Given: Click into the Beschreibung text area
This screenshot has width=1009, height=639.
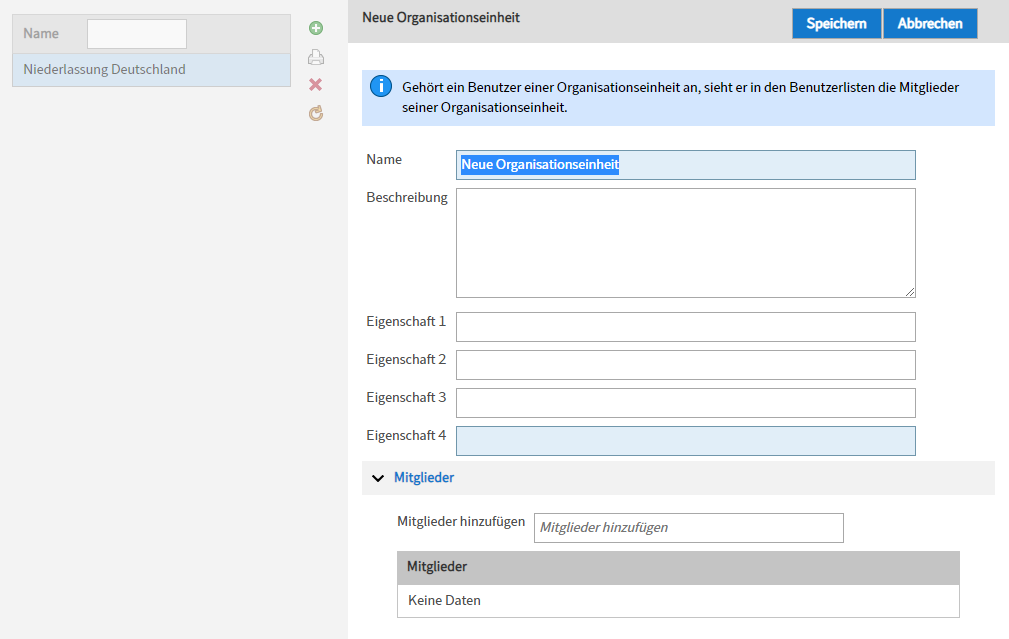Looking at the screenshot, I should tap(685, 243).
